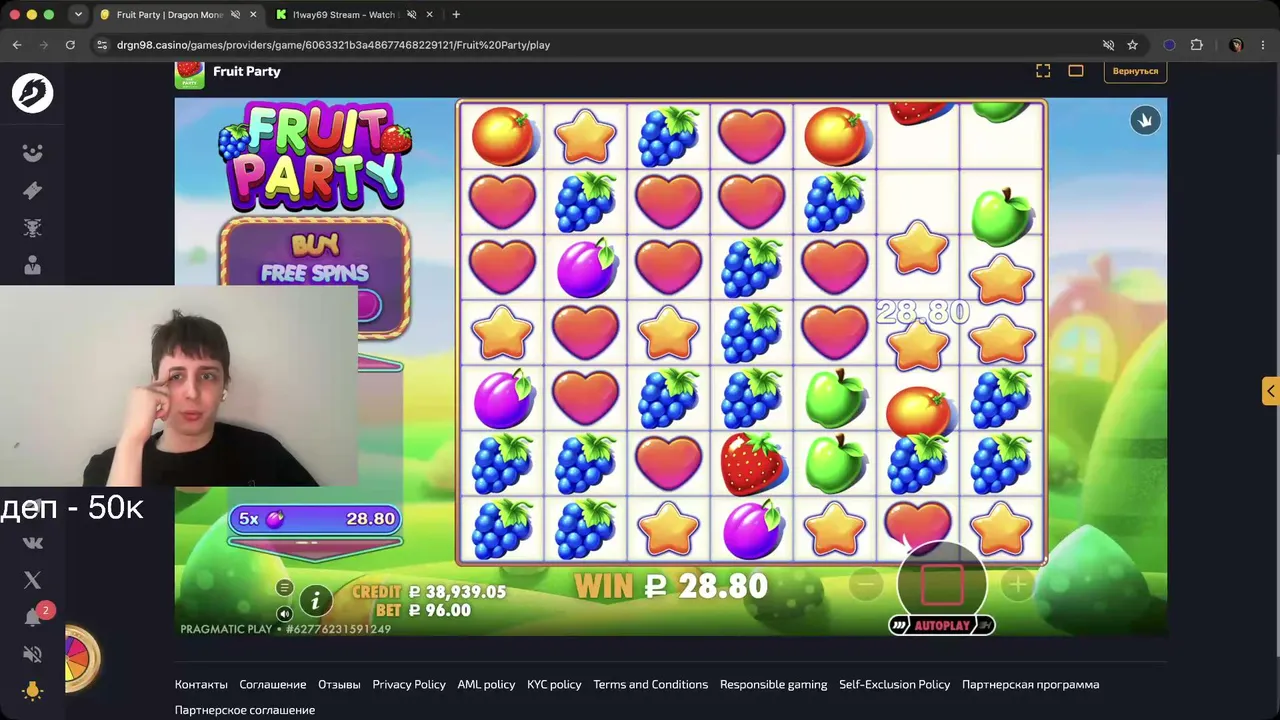This screenshot has height=720, width=1280.
Task: Open the Отзывы footer link
Action: [339, 685]
